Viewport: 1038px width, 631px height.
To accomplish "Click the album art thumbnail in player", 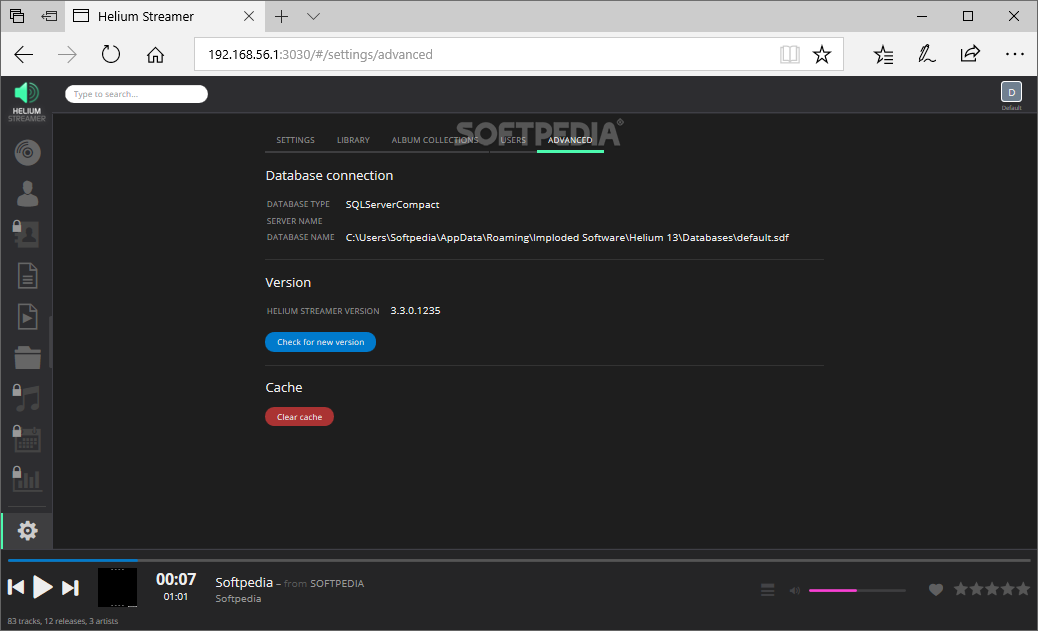I will (117, 587).
